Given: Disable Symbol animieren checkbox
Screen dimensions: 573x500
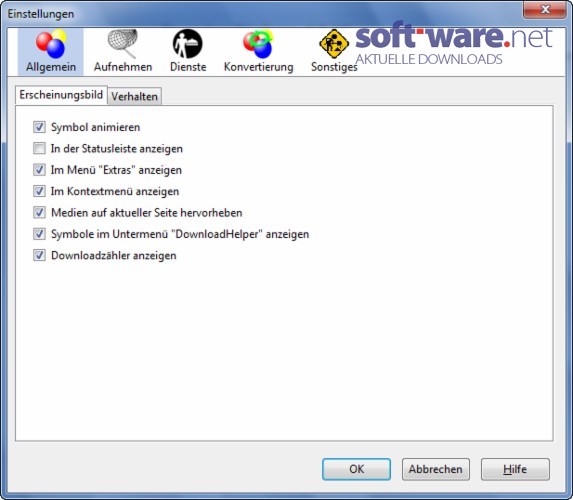Looking at the screenshot, I should click(x=39, y=127).
